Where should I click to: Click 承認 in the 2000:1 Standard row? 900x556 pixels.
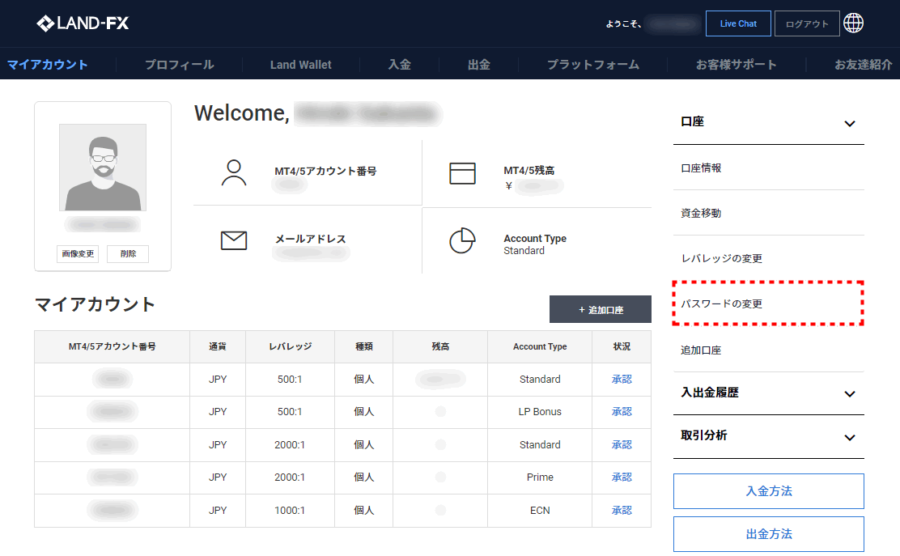point(622,445)
